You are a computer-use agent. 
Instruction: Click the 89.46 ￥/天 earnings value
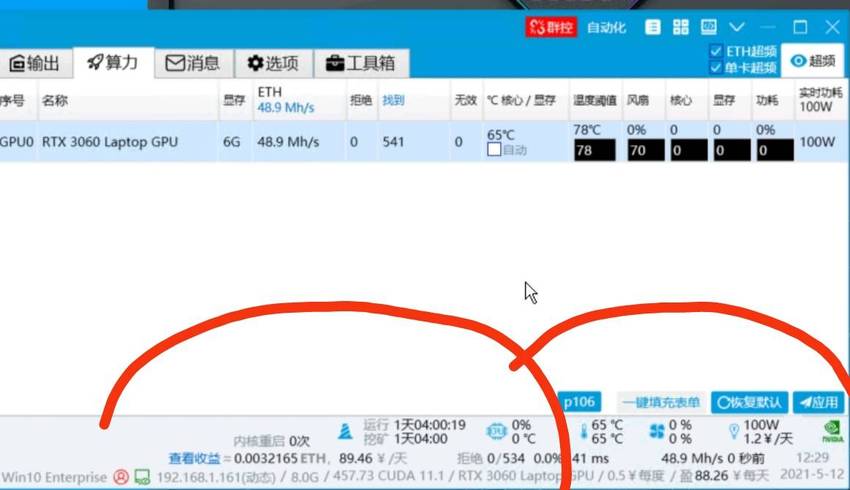pyautogui.click(x=373, y=459)
